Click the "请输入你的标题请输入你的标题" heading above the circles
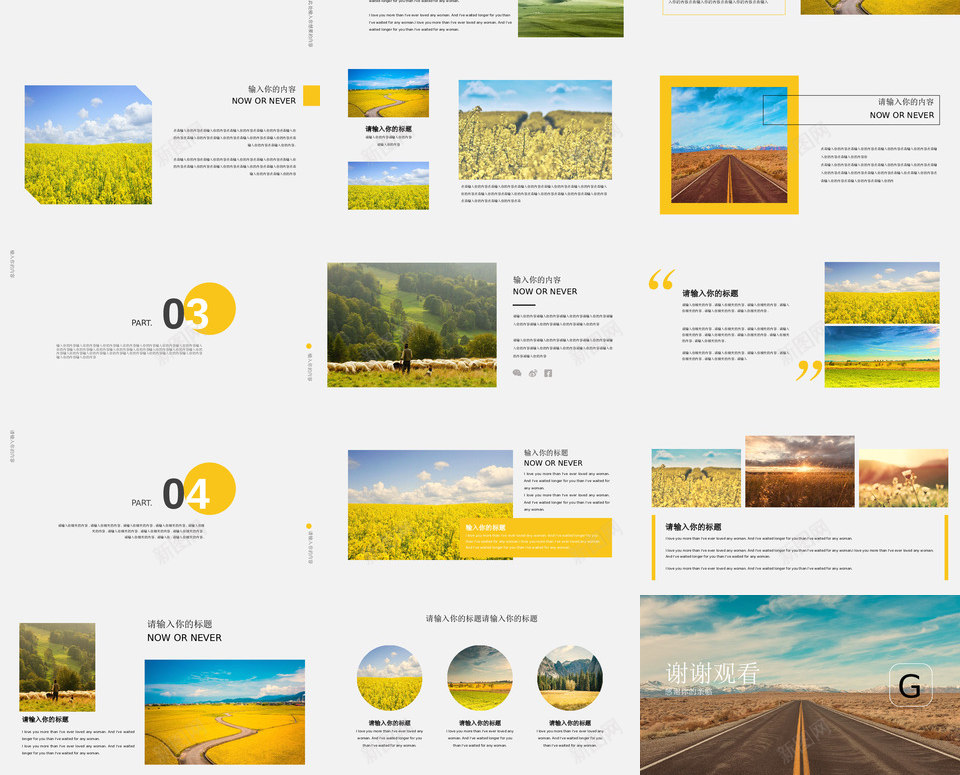 coord(482,618)
